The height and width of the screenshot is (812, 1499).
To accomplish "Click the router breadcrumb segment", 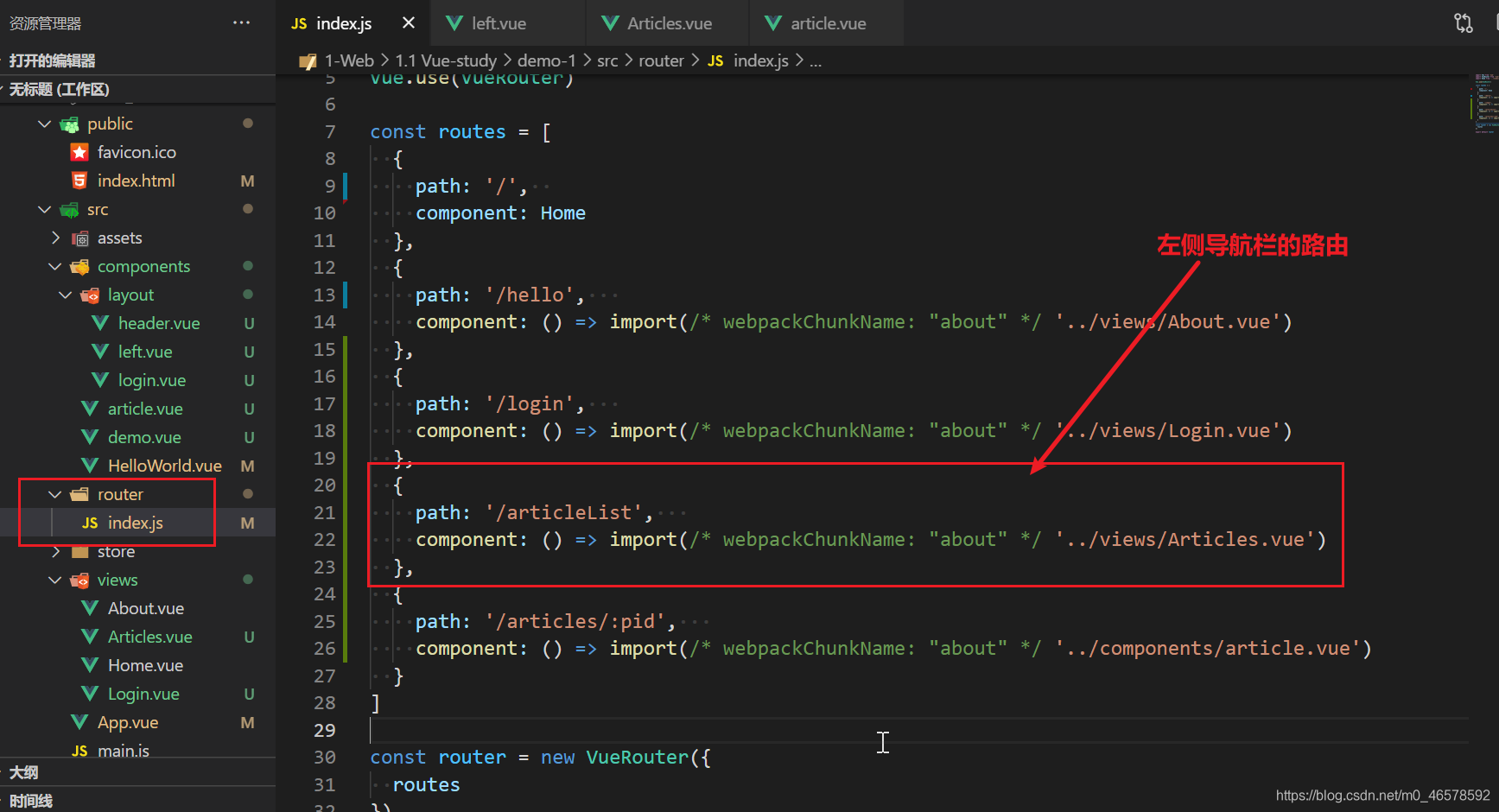I will point(661,60).
